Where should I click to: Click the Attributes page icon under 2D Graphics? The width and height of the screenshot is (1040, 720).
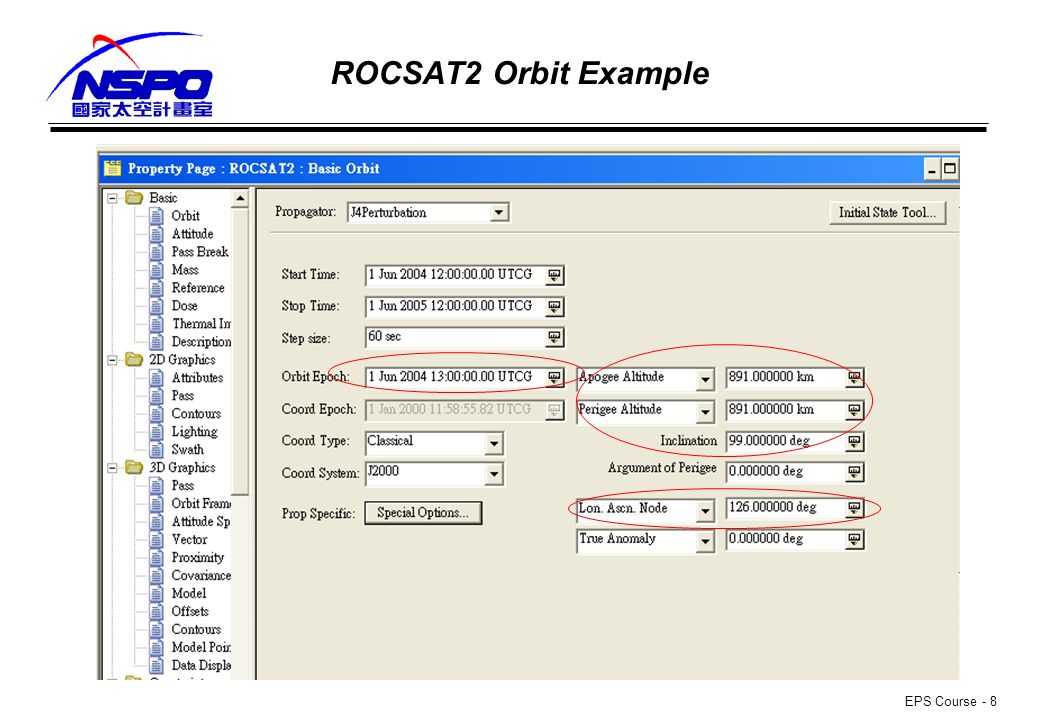coord(156,377)
